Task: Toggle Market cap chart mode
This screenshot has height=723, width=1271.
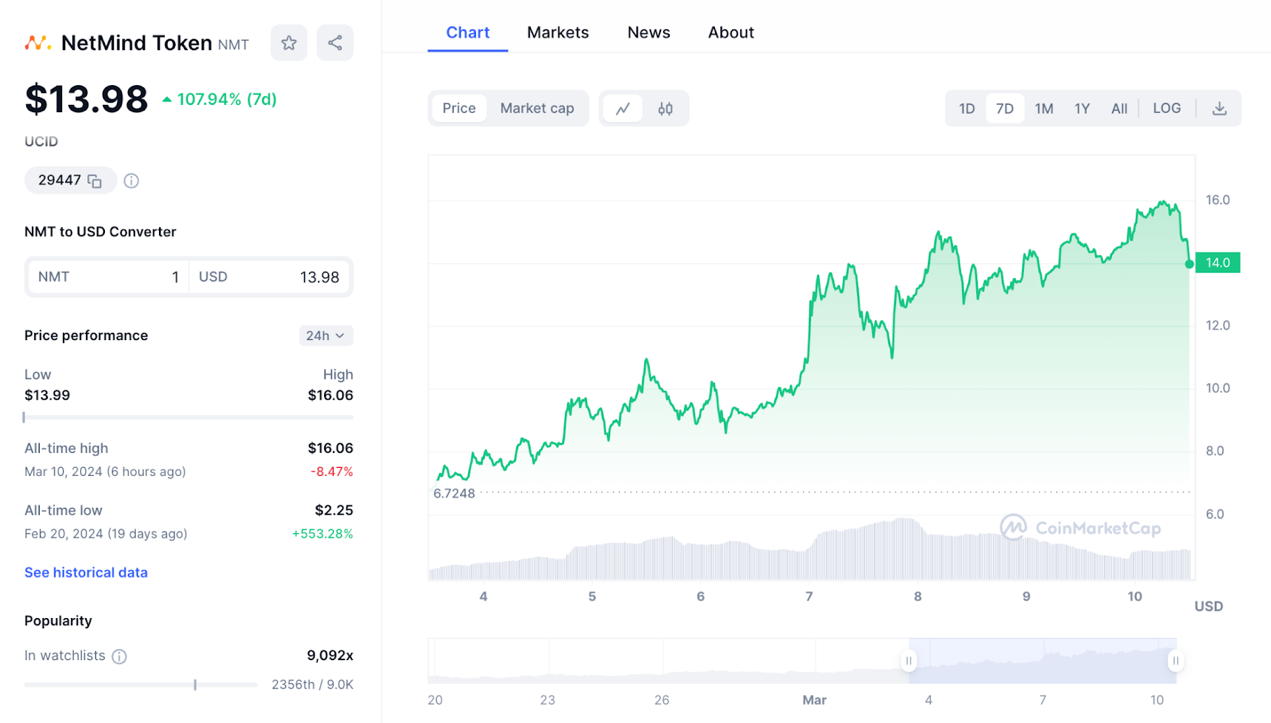Action: [537, 108]
